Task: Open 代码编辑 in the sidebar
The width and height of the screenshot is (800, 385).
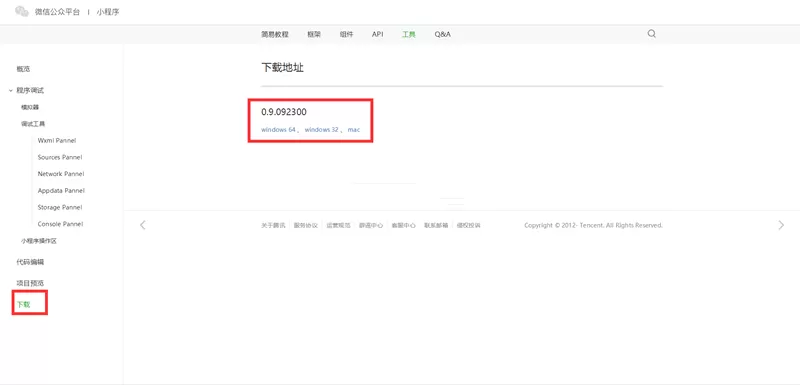Action: [30, 262]
